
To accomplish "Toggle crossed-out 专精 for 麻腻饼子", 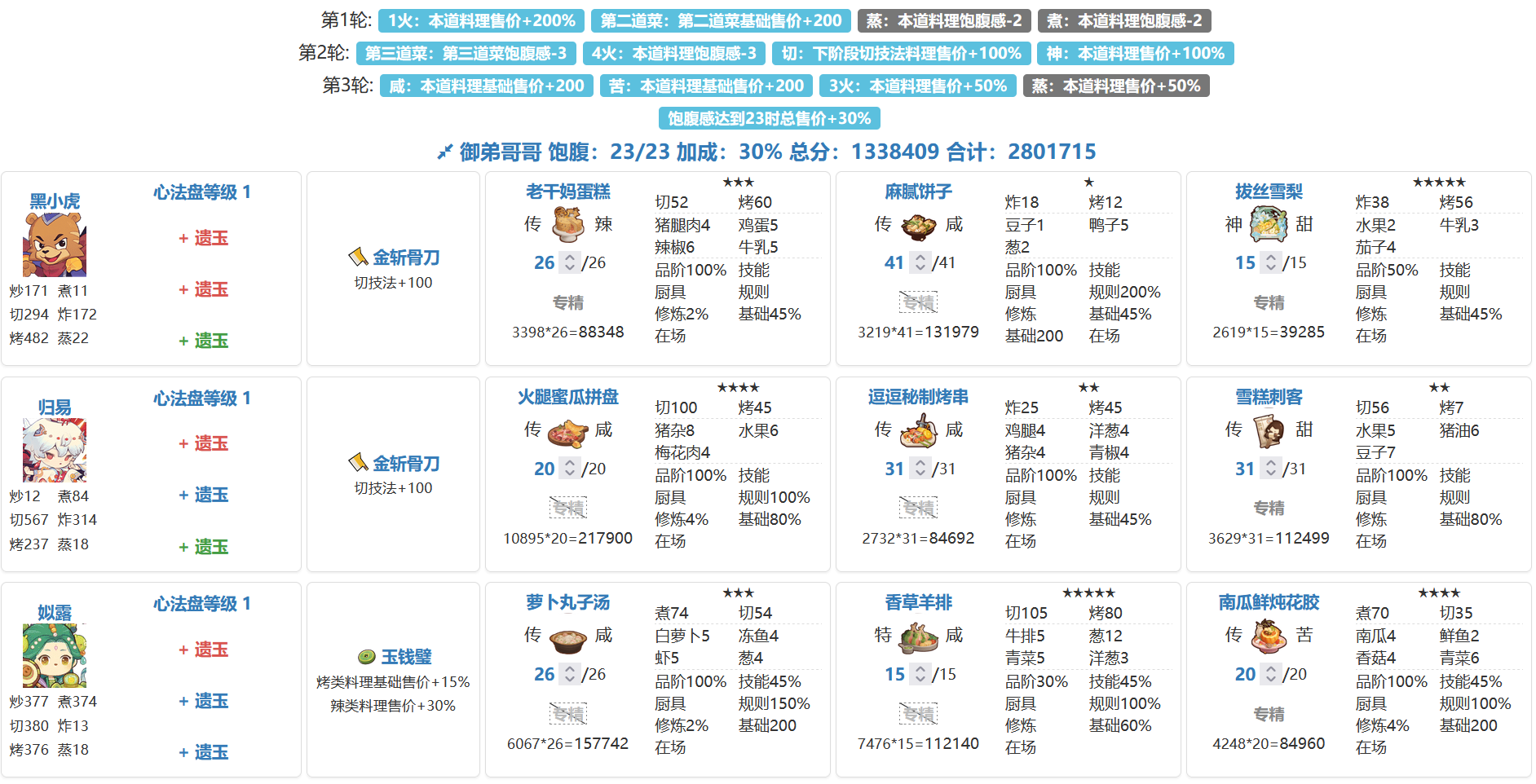I will 919,302.
